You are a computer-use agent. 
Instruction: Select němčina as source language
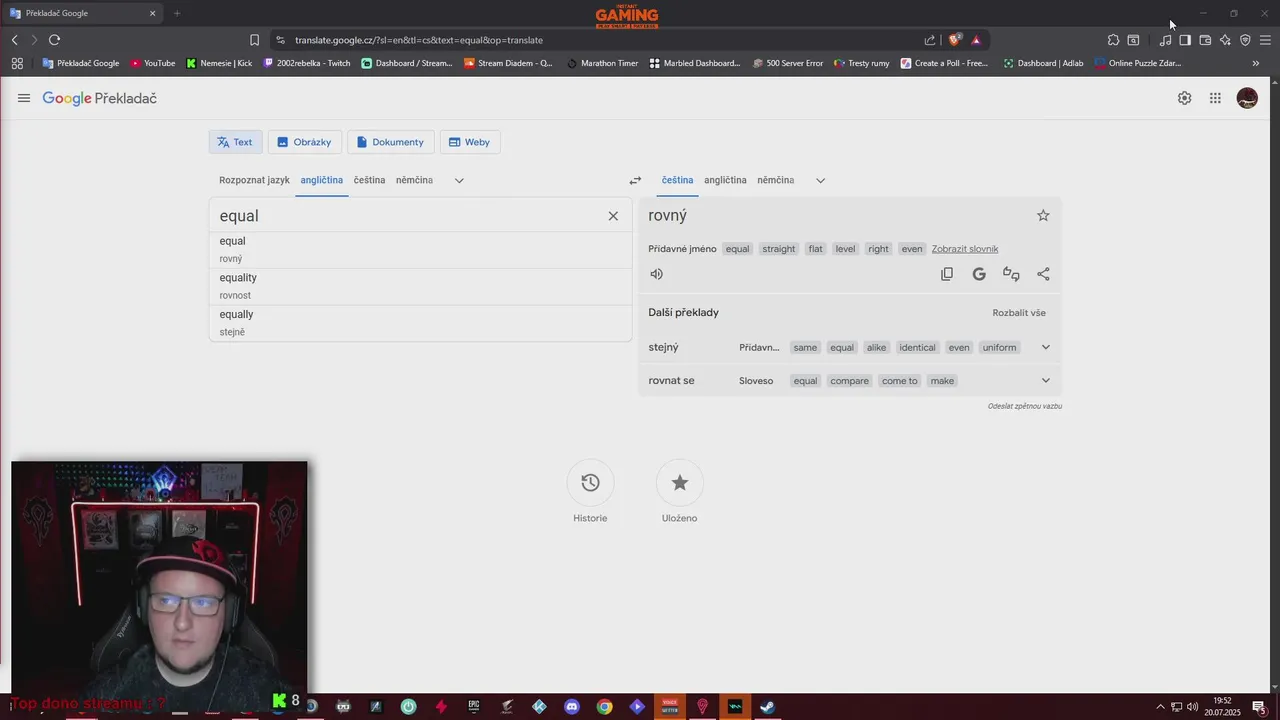tap(414, 180)
